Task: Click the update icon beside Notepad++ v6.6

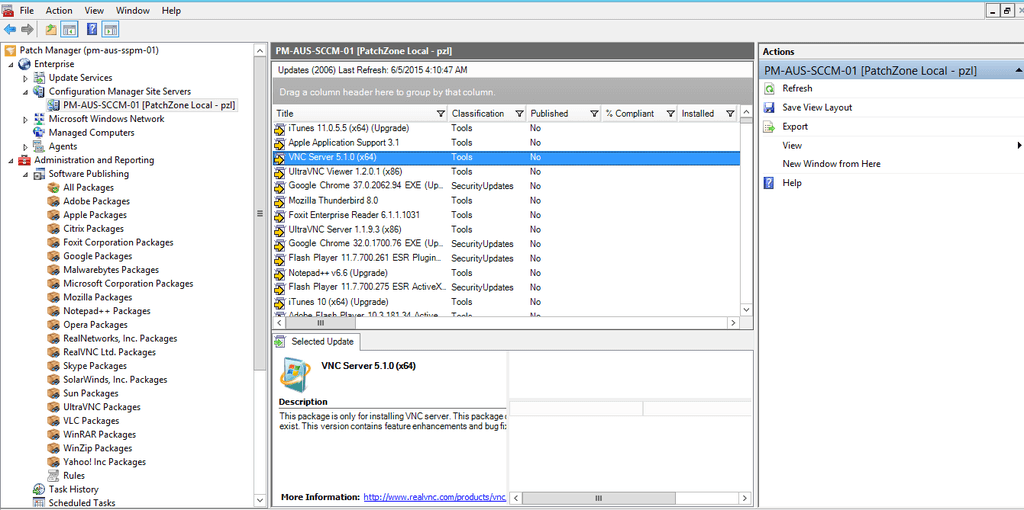Action: pos(280,273)
